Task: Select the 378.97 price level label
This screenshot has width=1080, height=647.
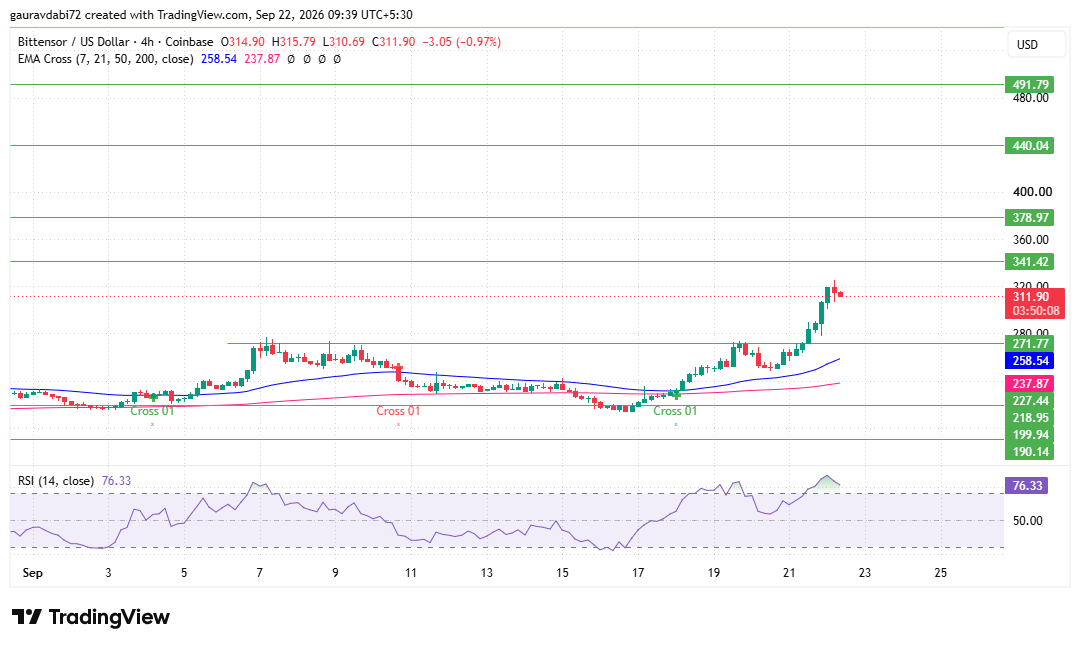Action: (x=1030, y=218)
